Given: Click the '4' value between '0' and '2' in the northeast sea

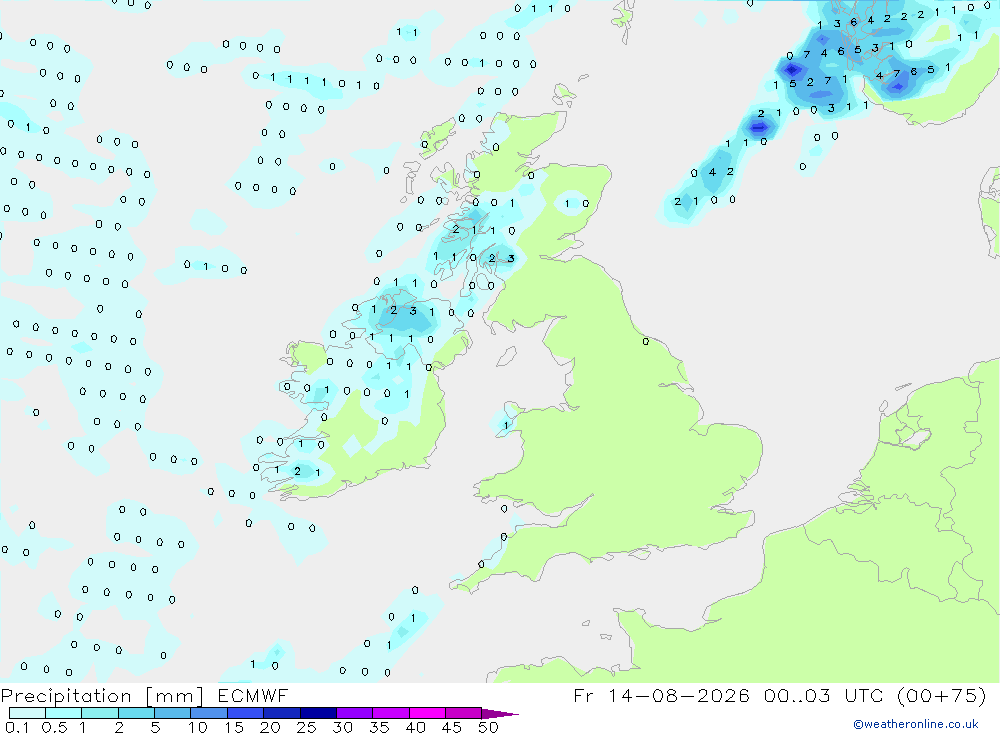Looking at the screenshot, I should pos(712,172).
